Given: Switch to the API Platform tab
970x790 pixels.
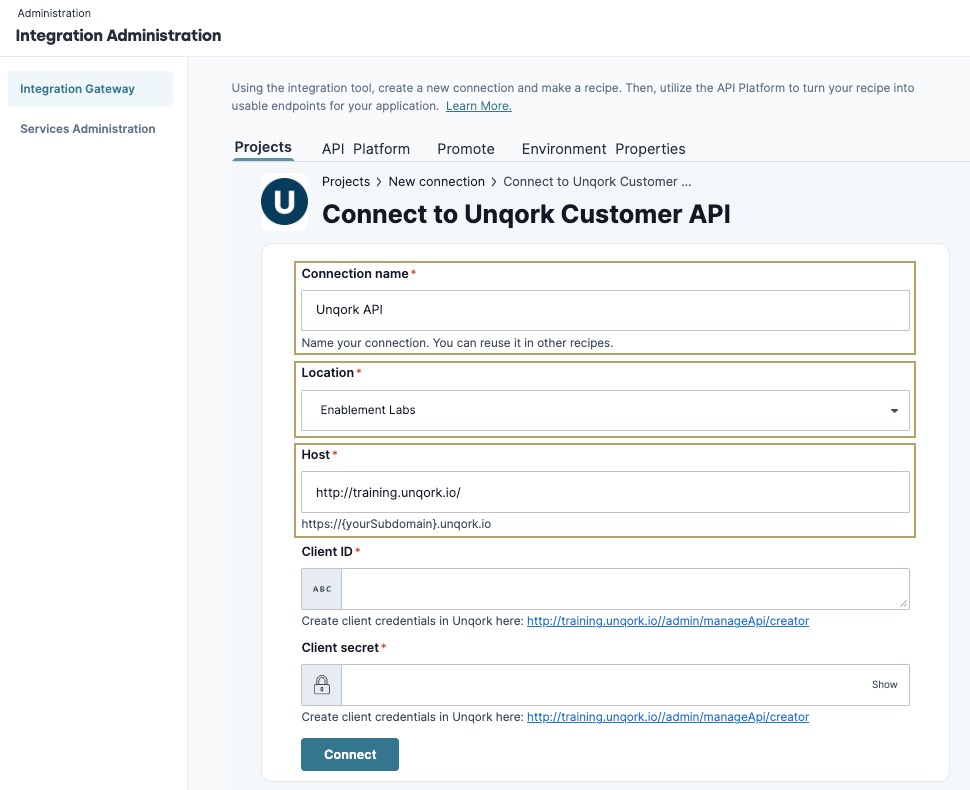Looking at the screenshot, I should pyautogui.click(x=366, y=149).
